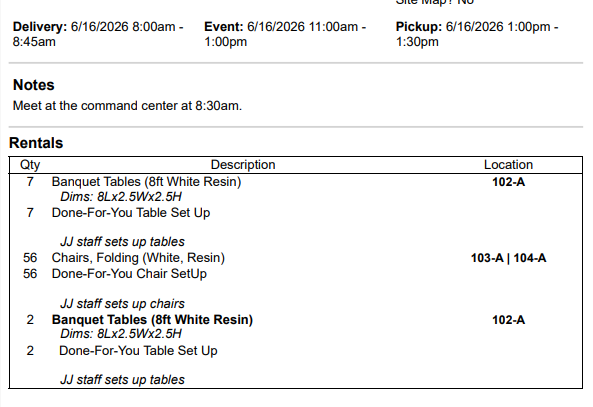Click the Qty column header

pos(30,165)
